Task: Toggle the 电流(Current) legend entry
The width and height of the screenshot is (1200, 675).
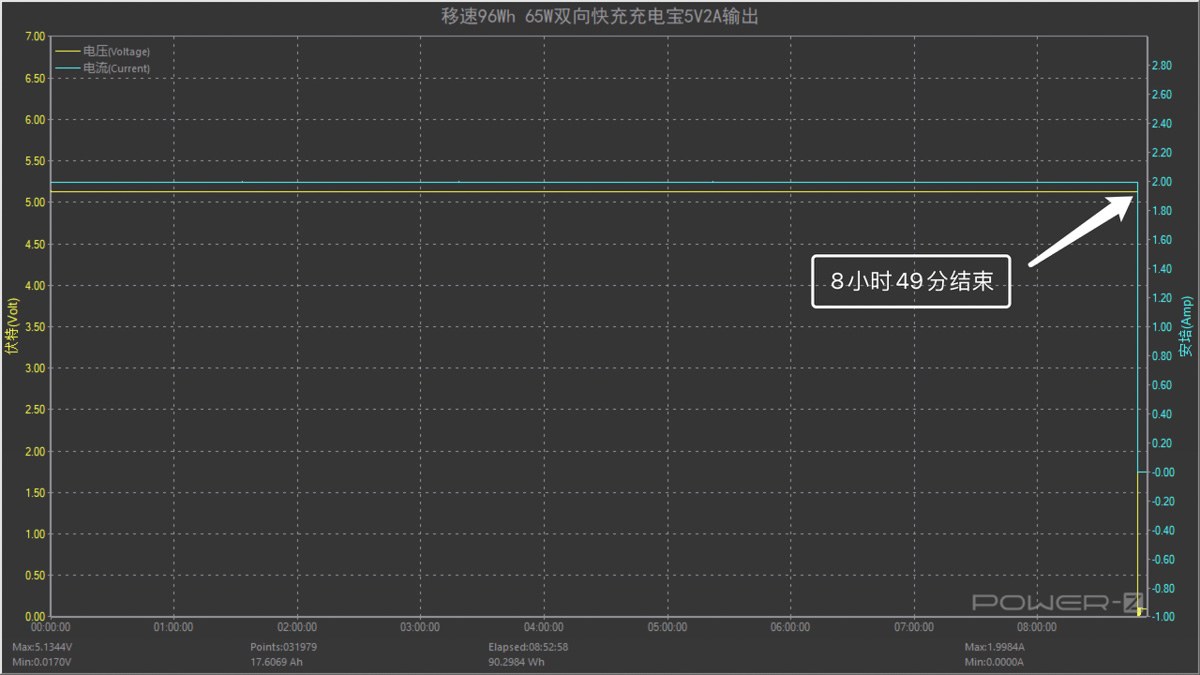Action: click(x=116, y=69)
